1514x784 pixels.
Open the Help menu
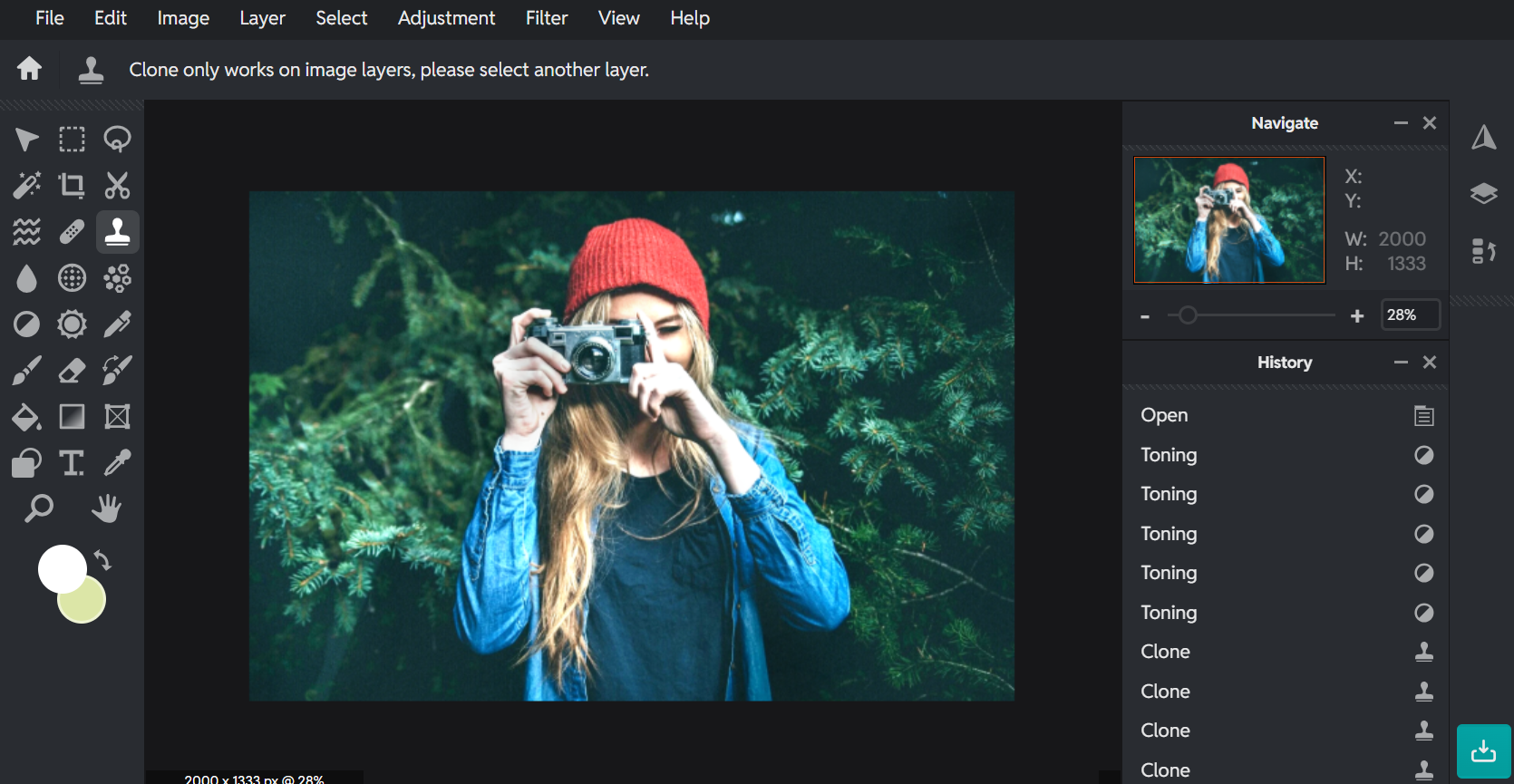(x=690, y=18)
